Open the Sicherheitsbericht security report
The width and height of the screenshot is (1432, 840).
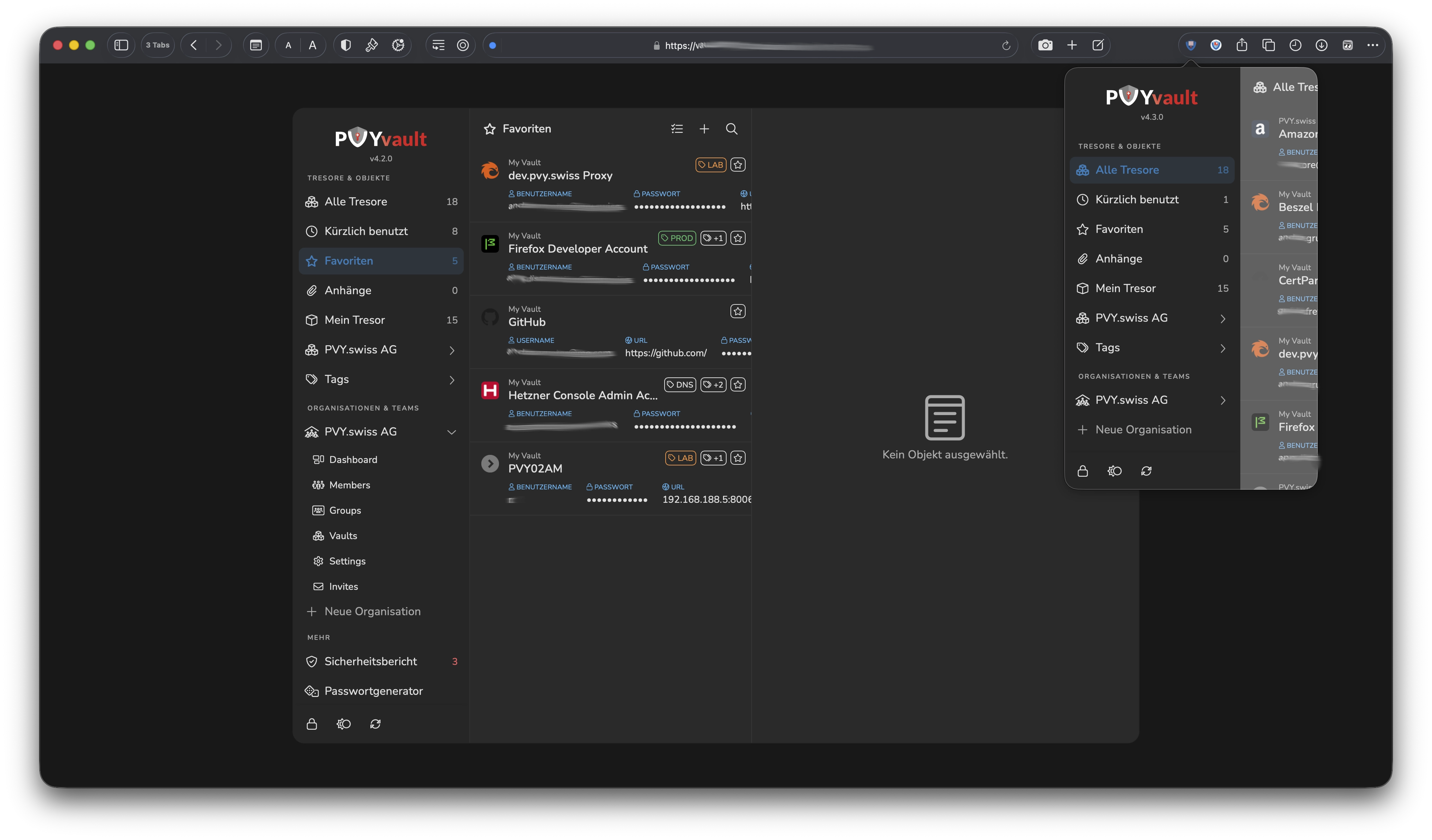point(370,661)
